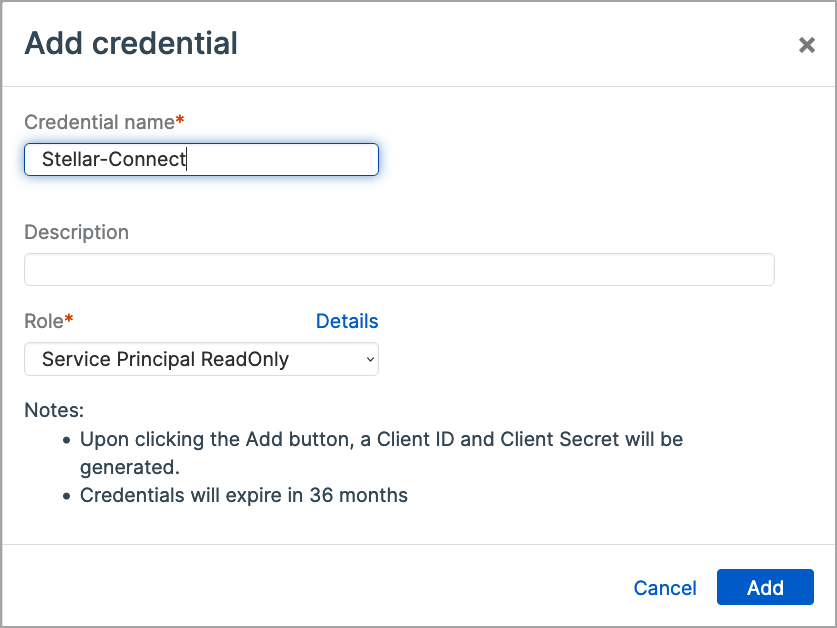Click the chevron arrow on Role selector
Viewport: 837px width, 628px height.
pos(369,359)
